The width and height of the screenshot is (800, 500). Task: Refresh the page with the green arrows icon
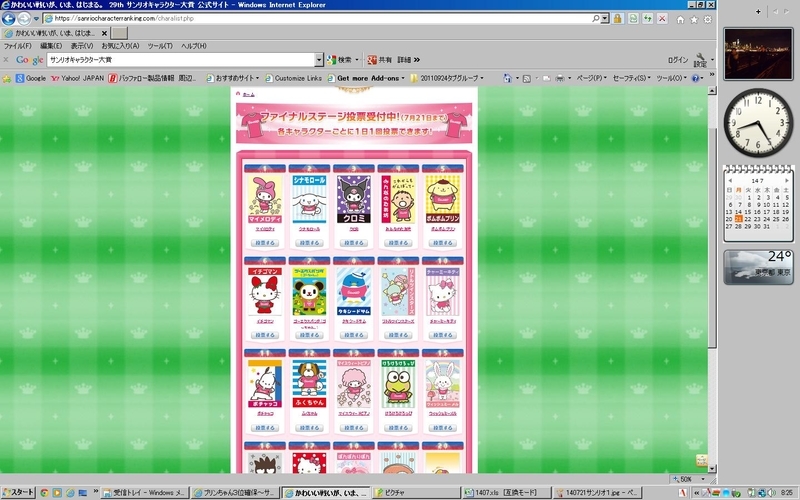tap(647, 19)
